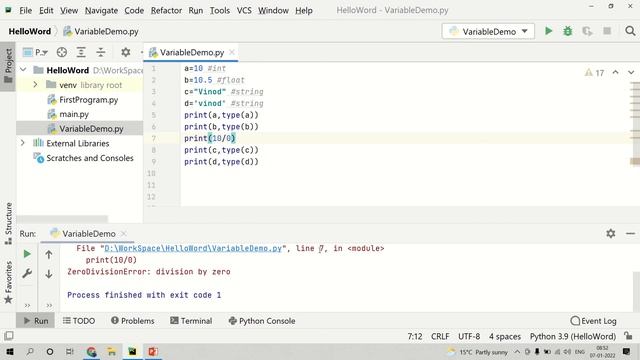Toggle the Favorites side tool window
640x360 pixels.
click(x=8, y=282)
